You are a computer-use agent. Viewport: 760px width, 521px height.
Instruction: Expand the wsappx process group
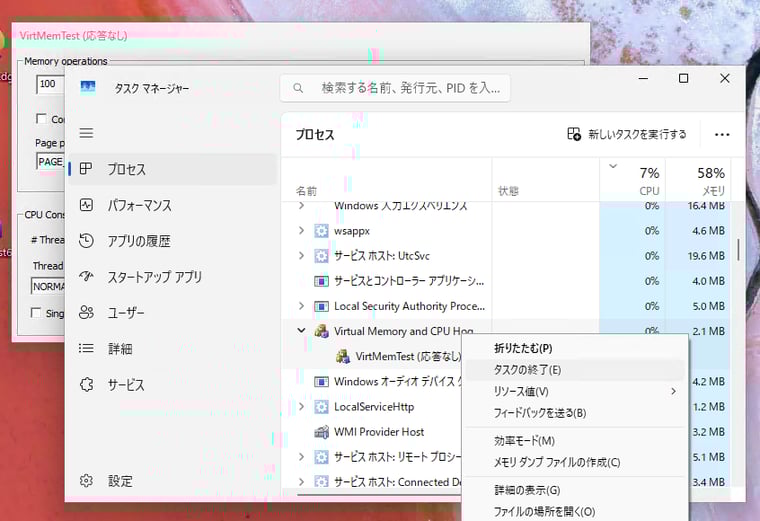[301, 231]
